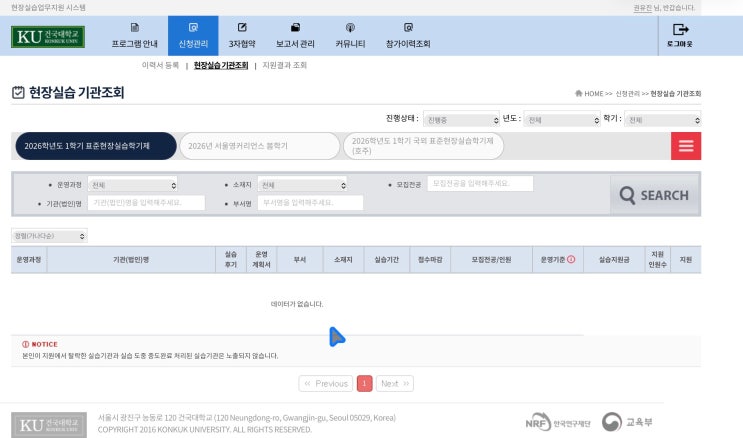Screen dimensions: 743x438
Task: Click the 접수마감 column header
Action: click(x=430, y=260)
